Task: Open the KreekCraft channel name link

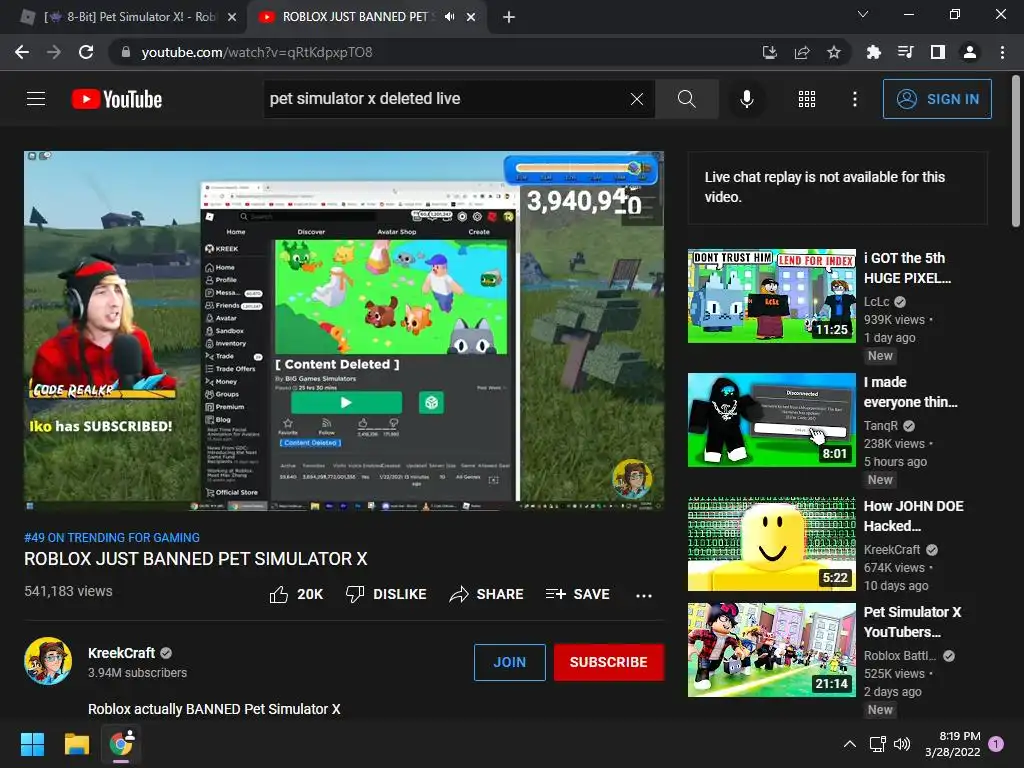Action: [121, 653]
